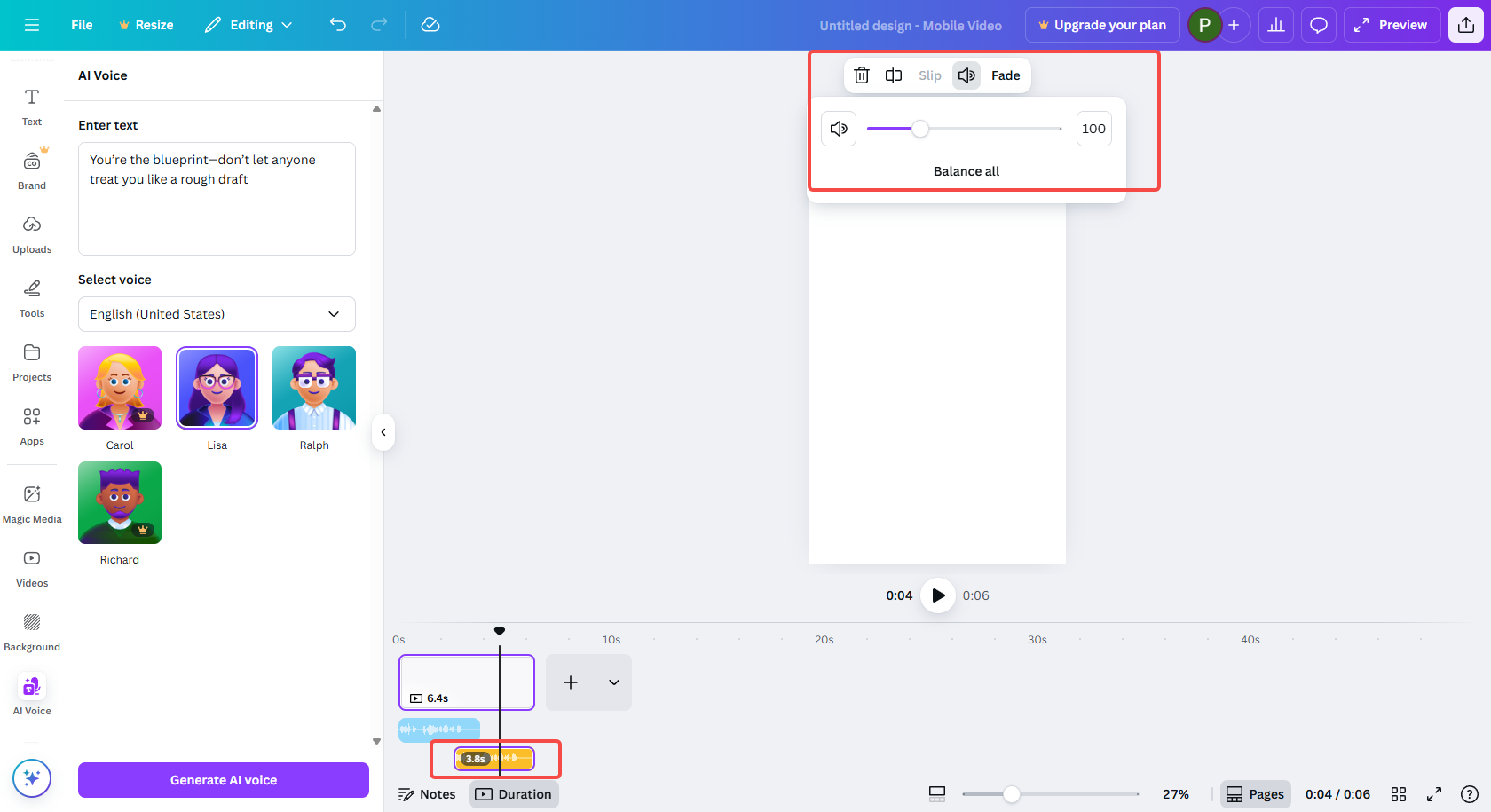Click the Generate AI voice button
Screen dimensions: 1491x812
[x=223, y=779]
